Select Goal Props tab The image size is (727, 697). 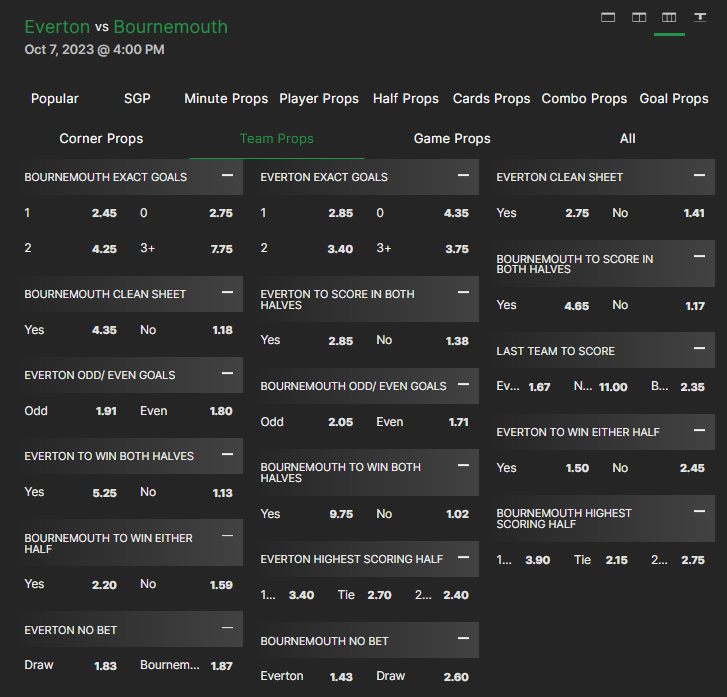coord(674,98)
